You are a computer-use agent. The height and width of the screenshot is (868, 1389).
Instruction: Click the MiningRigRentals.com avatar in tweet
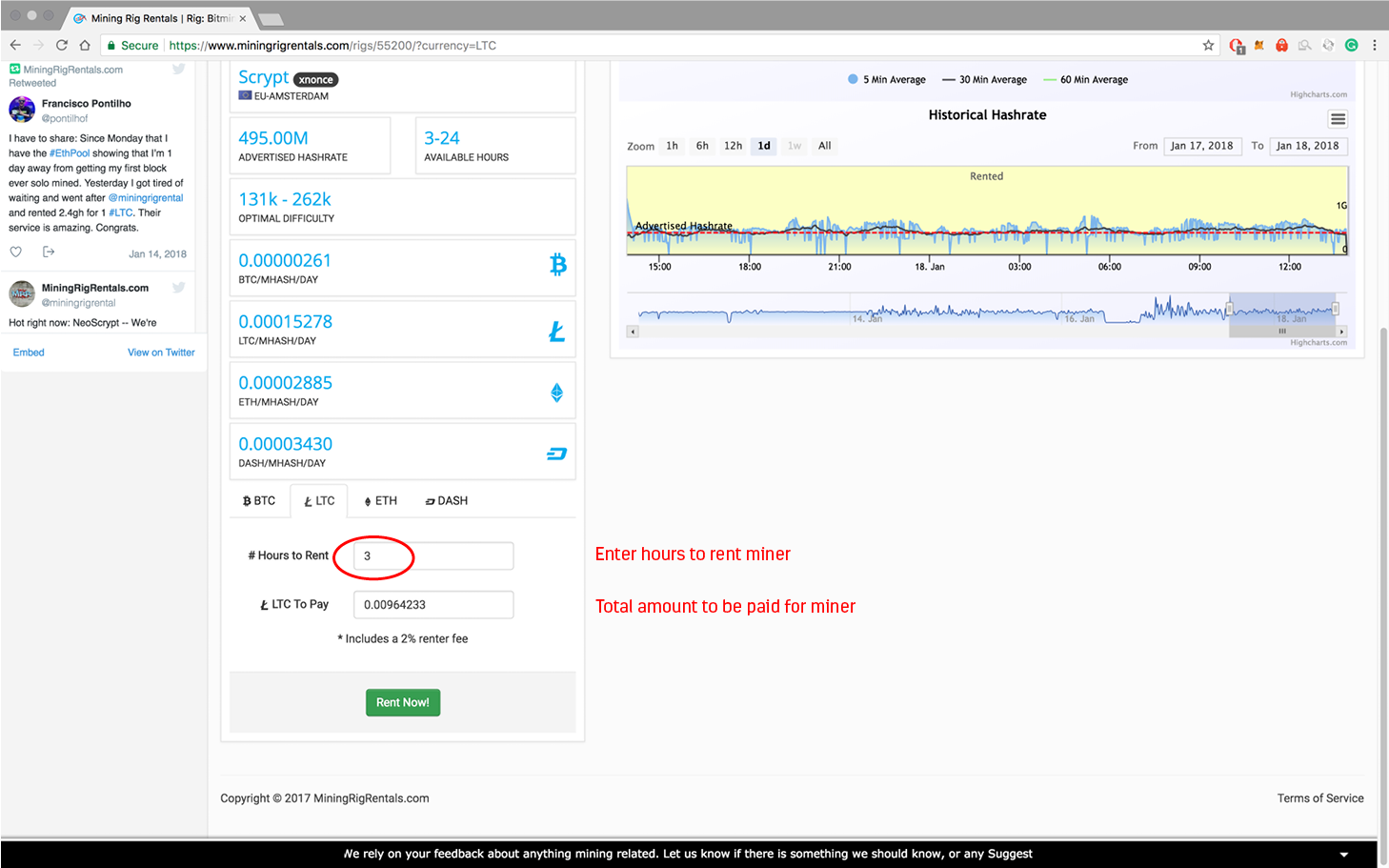[x=22, y=293]
